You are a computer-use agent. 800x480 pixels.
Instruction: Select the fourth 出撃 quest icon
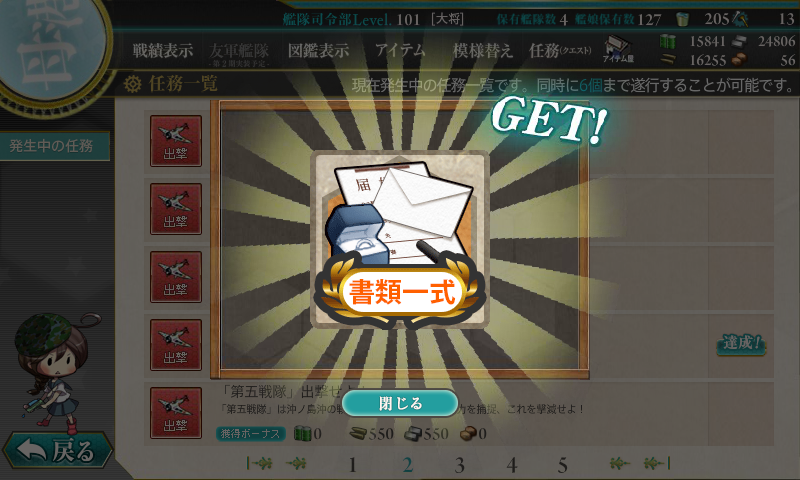(176, 345)
